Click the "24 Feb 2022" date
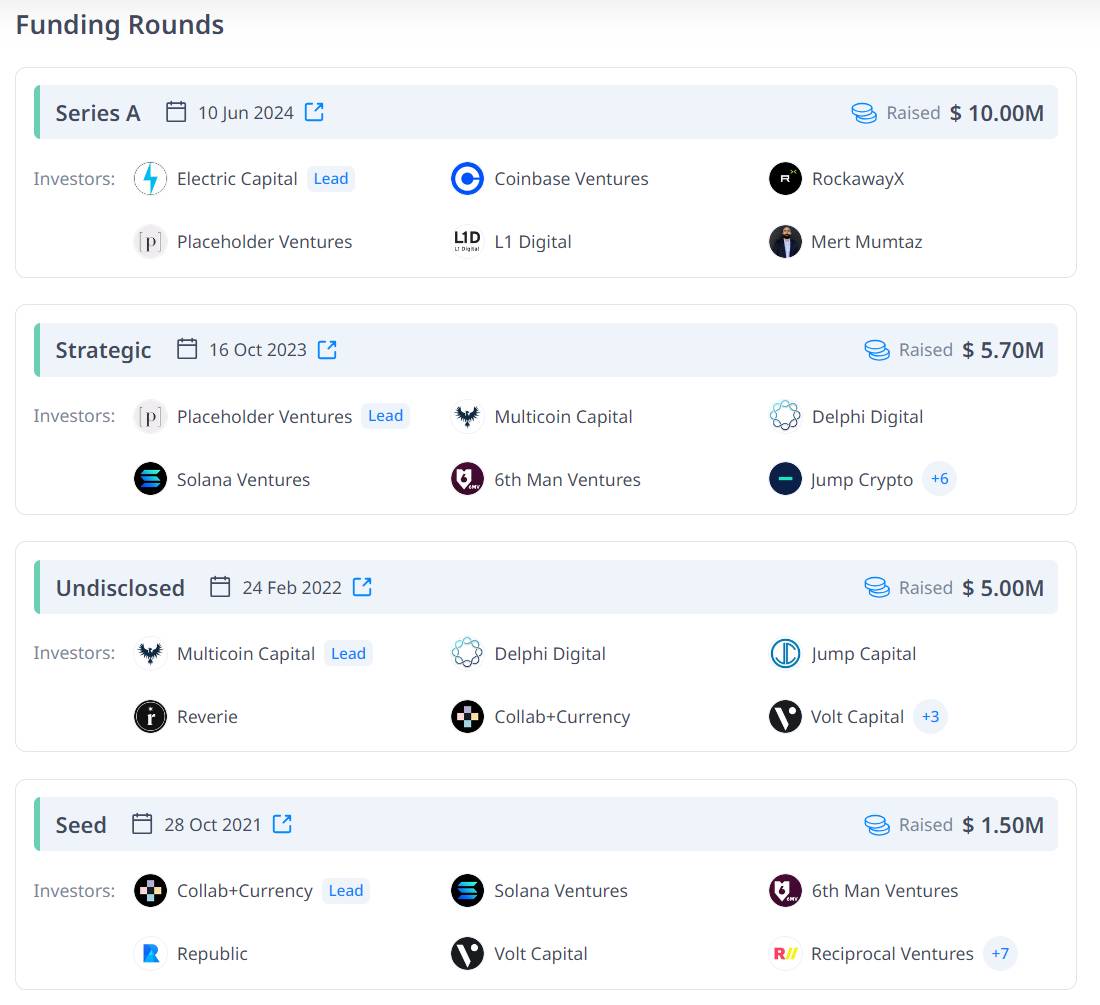The width and height of the screenshot is (1100, 1005). (x=292, y=588)
